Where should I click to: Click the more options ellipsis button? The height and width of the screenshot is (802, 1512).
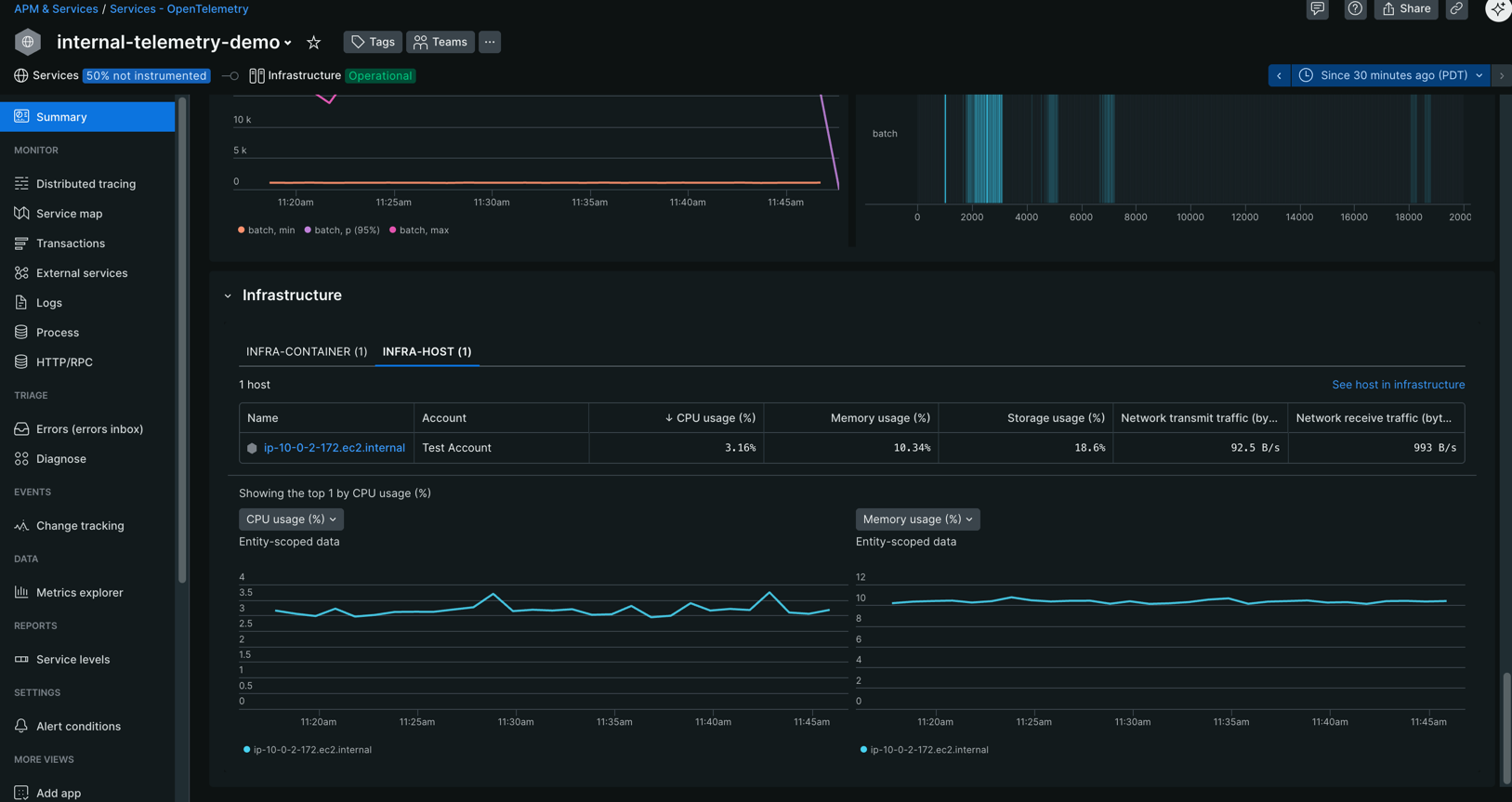point(490,43)
